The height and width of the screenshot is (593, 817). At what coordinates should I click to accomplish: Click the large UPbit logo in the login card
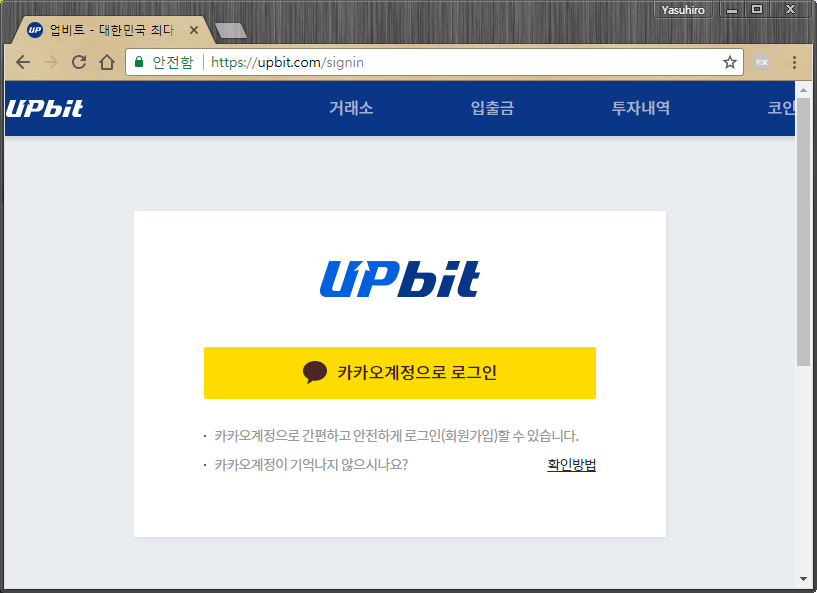[400, 279]
